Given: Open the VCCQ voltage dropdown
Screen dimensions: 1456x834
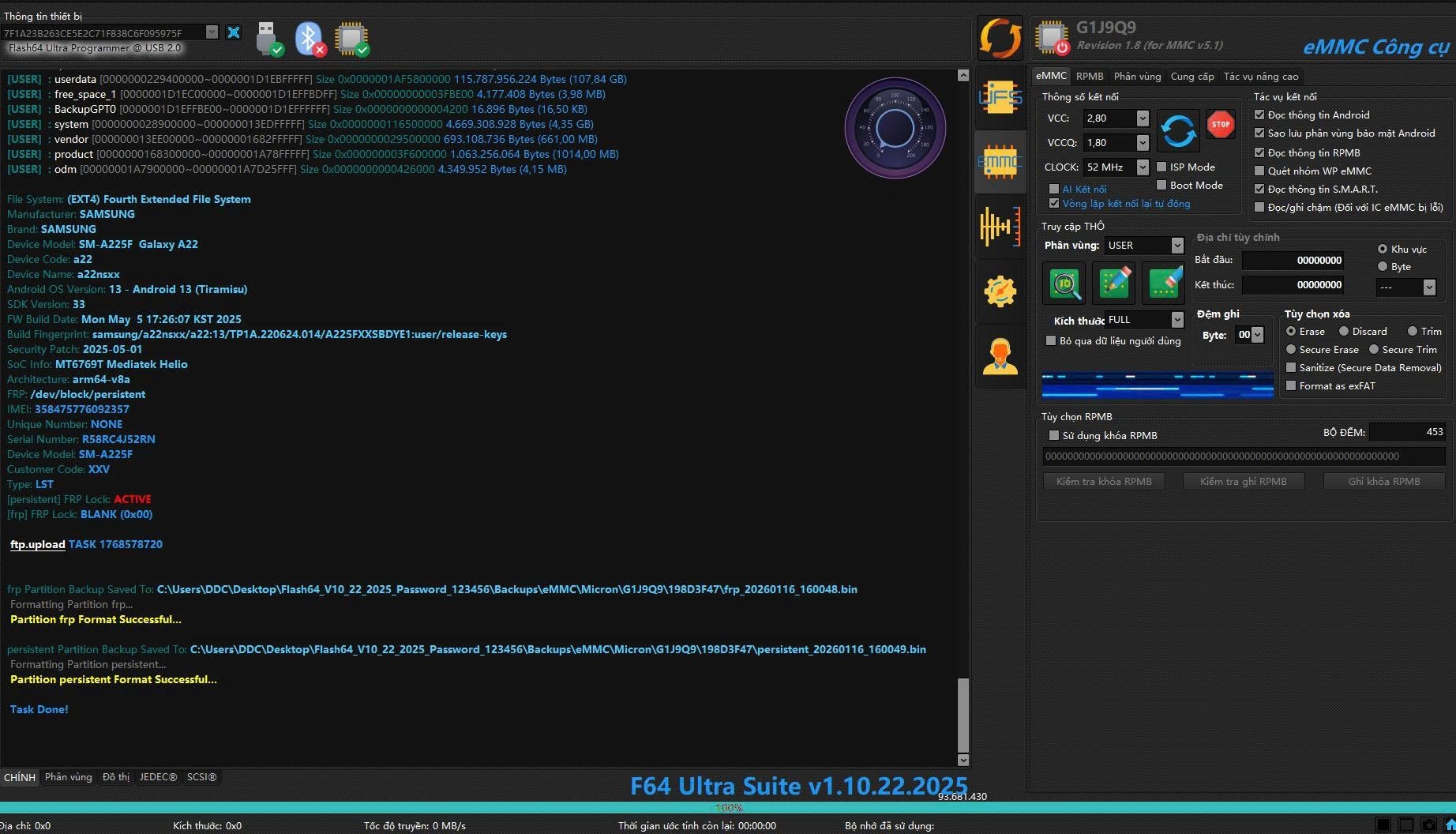Looking at the screenshot, I should [1143, 142].
